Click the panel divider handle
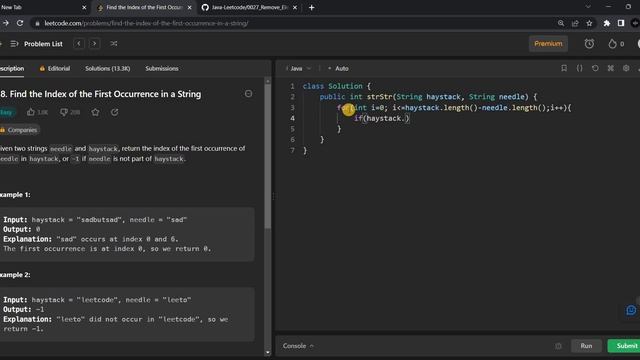The height and width of the screenshot is (360, 640). point(273,196)
